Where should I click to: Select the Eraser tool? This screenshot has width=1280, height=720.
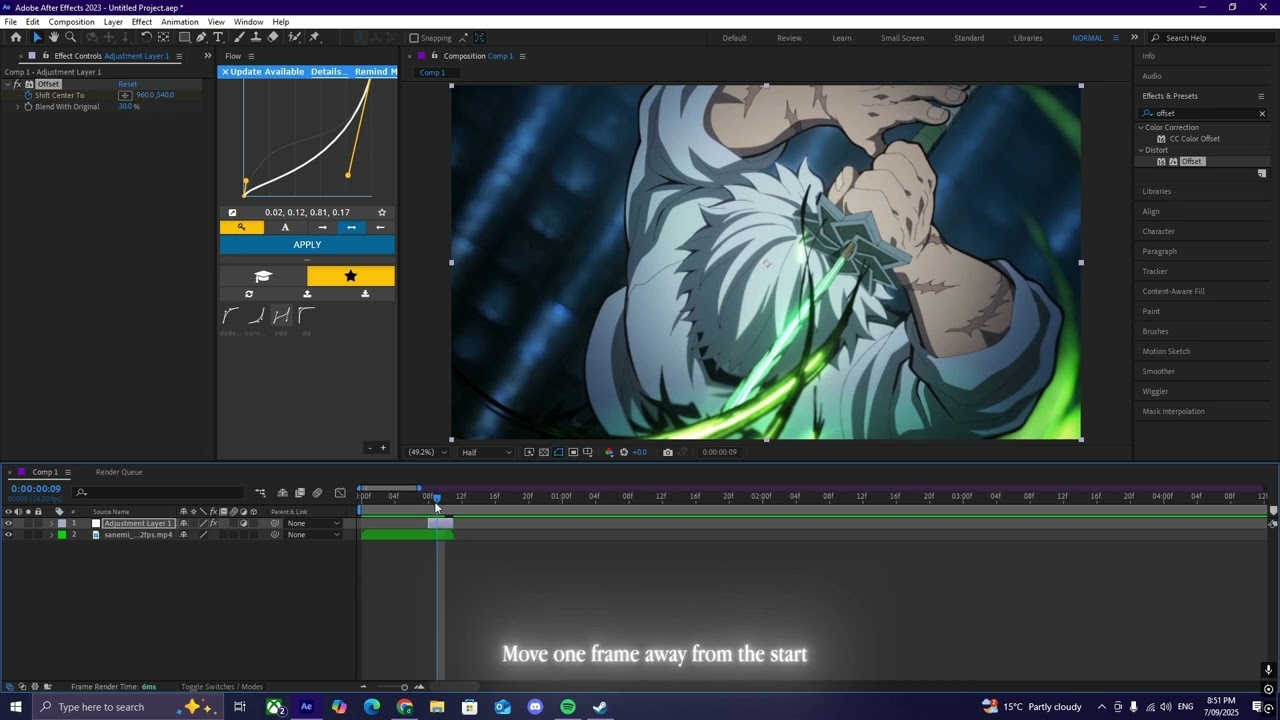click(x=273, y=37)
